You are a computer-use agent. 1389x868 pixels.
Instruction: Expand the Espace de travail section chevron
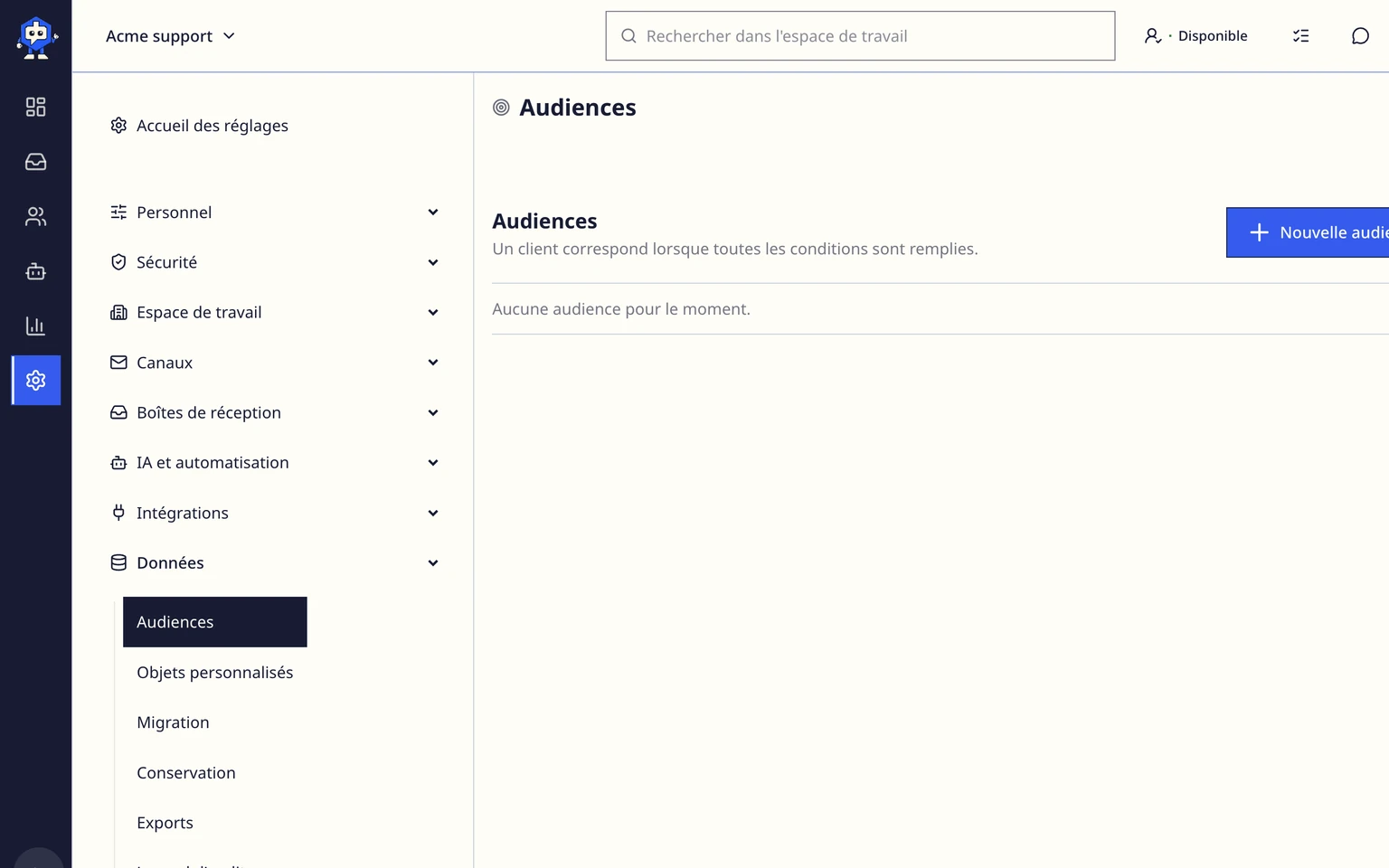pos(433,313)
